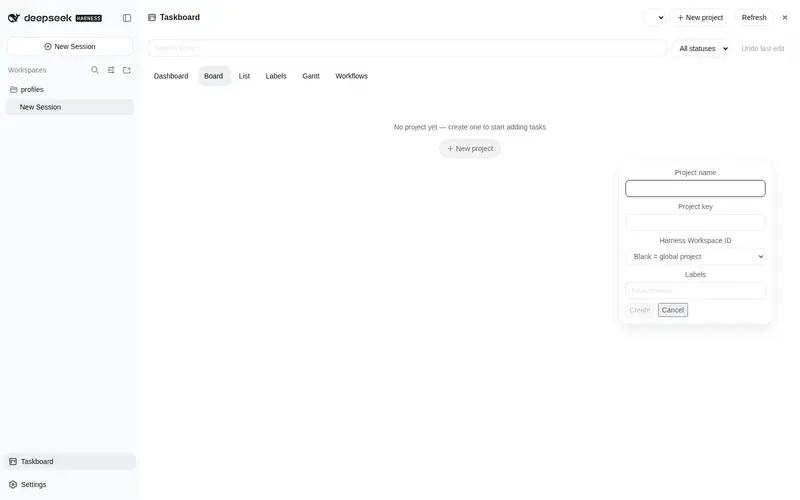Select the Board tab

[x=213, y=76]
